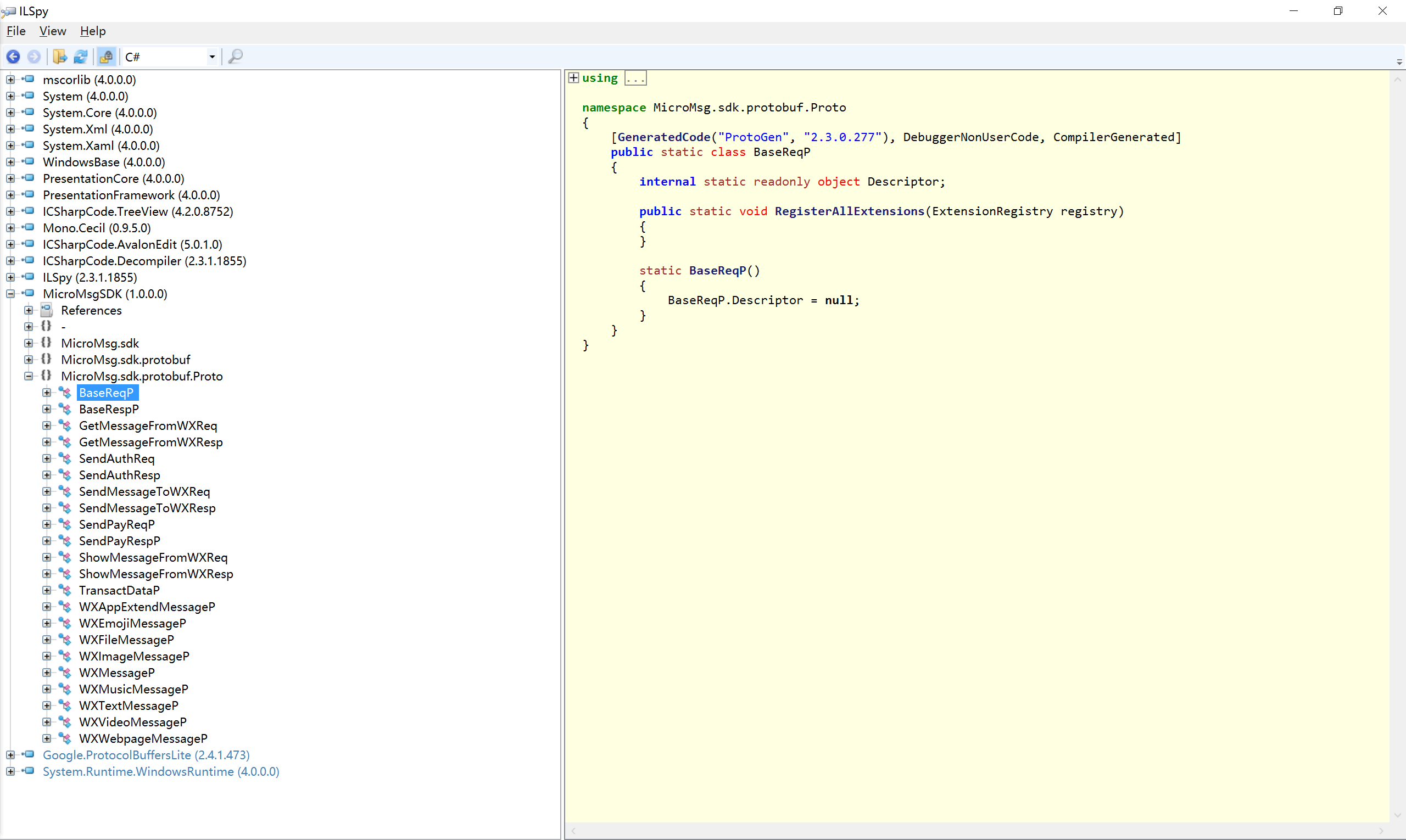Select the WXImageMessageP tree item

pos(134,656)
